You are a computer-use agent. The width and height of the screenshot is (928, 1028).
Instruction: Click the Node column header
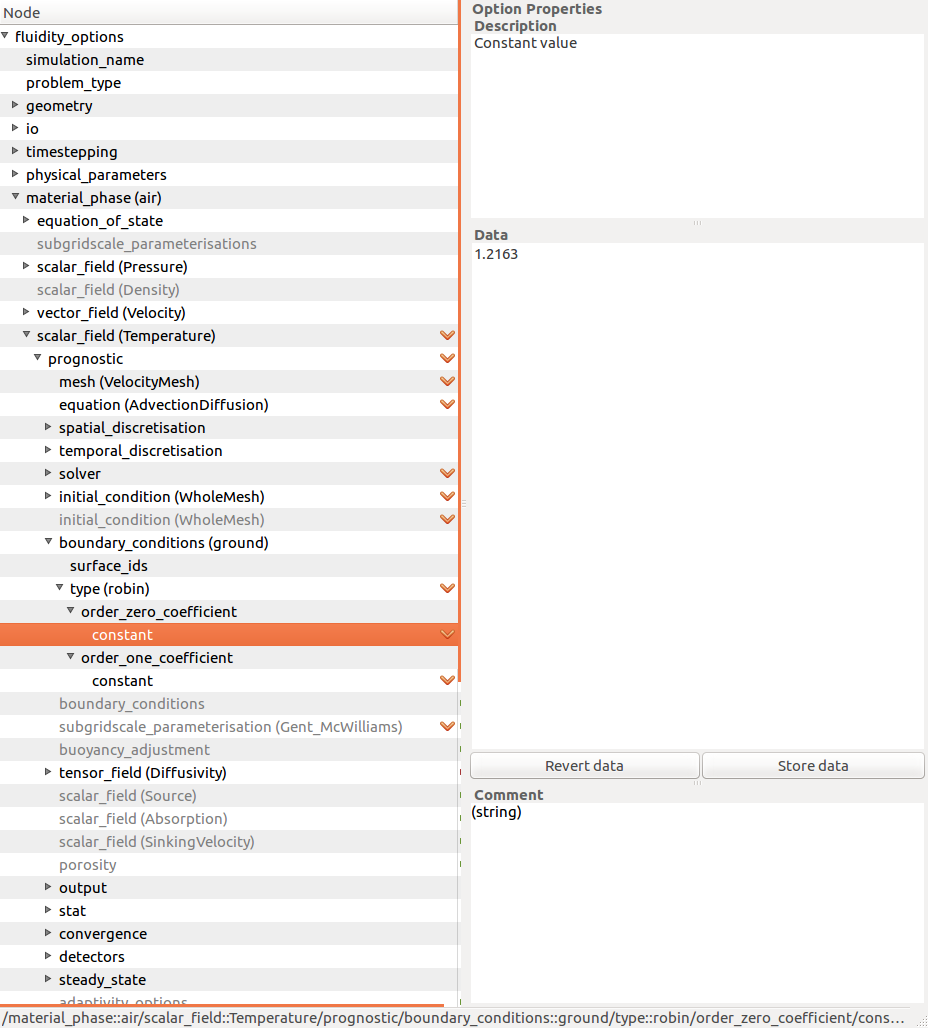(229, 12)
